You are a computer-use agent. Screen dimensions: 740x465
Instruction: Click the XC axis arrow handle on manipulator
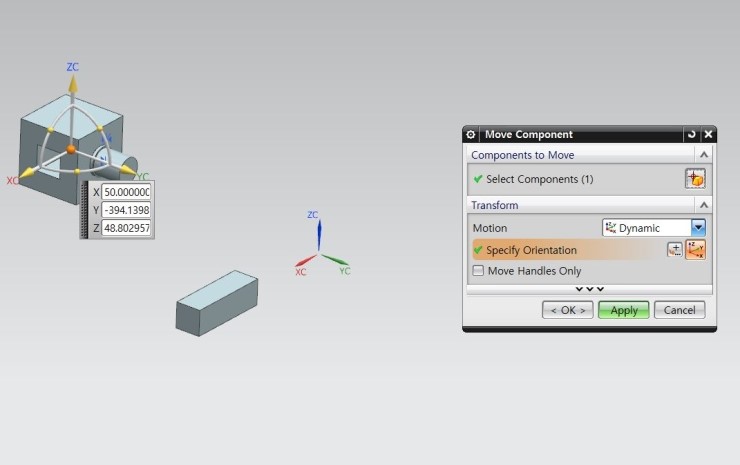27,174
